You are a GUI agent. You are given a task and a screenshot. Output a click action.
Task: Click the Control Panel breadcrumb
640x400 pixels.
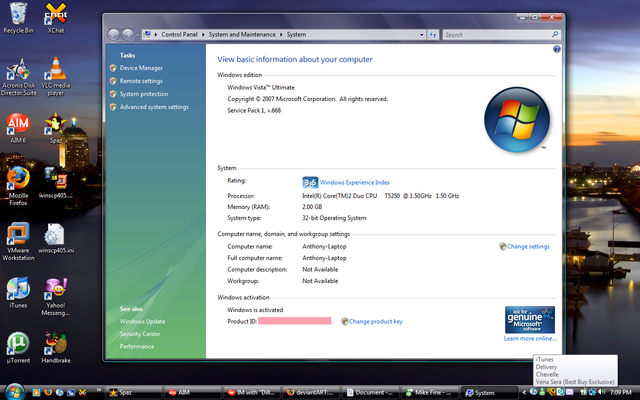[179, 35]
